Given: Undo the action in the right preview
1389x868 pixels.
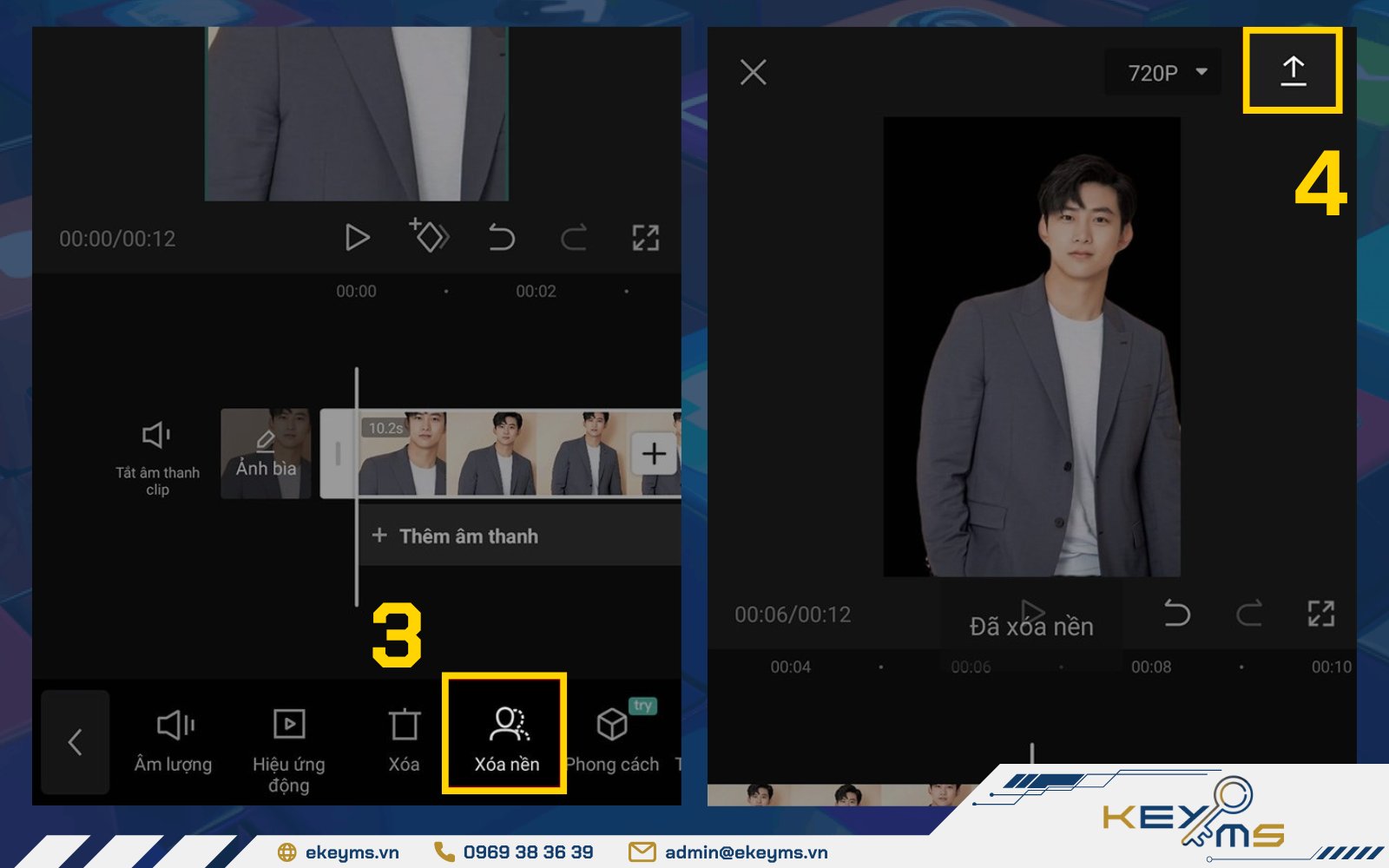Looking at the screenshot, I should point(1176,614).
